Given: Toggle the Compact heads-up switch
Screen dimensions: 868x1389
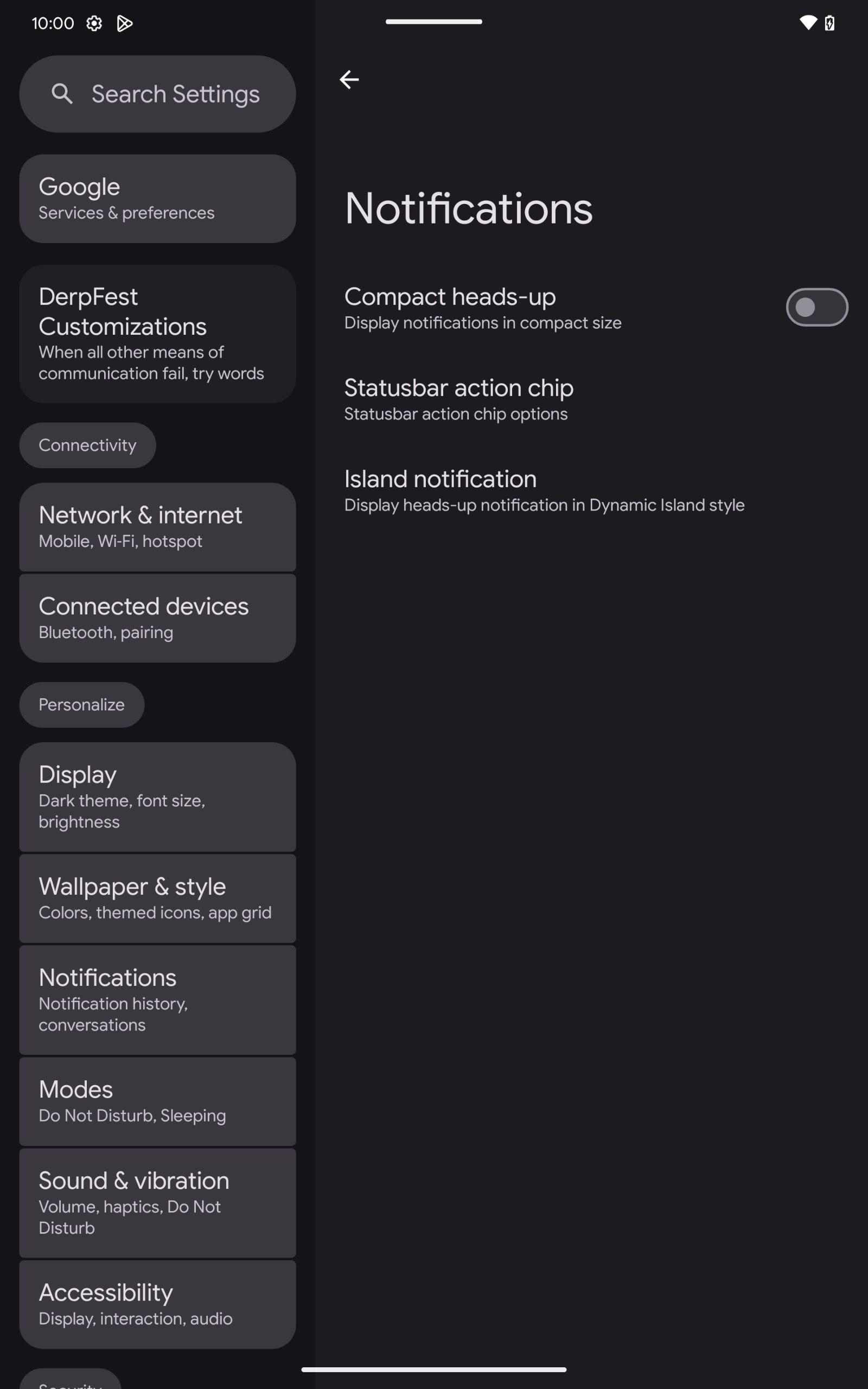Looking at the screenshot, I should 817,307.
